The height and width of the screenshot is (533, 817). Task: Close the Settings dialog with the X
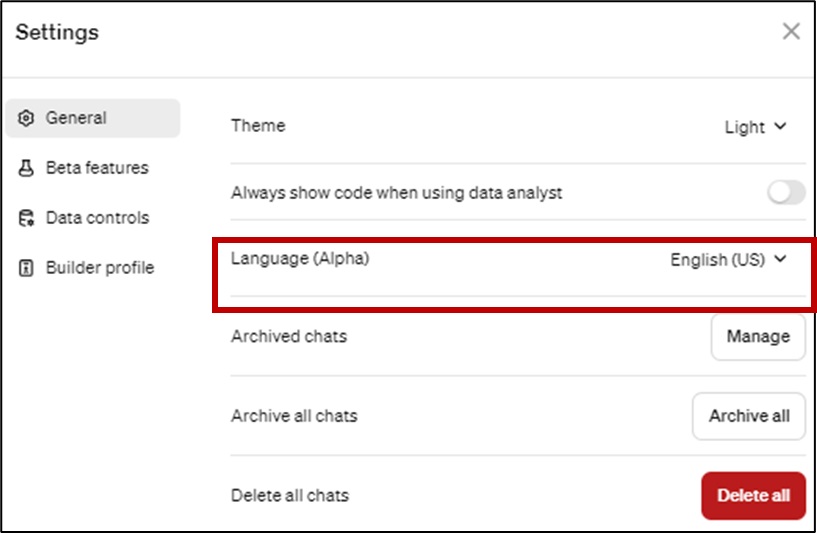(791, 32)
